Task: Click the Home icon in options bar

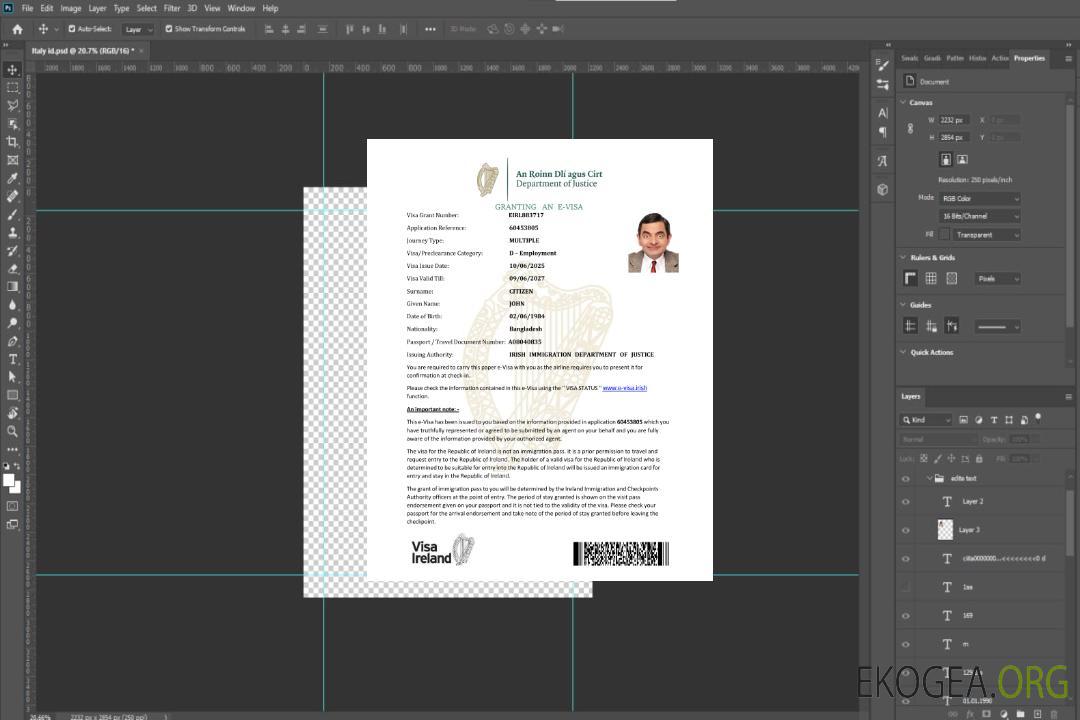Action: (17, 29)
